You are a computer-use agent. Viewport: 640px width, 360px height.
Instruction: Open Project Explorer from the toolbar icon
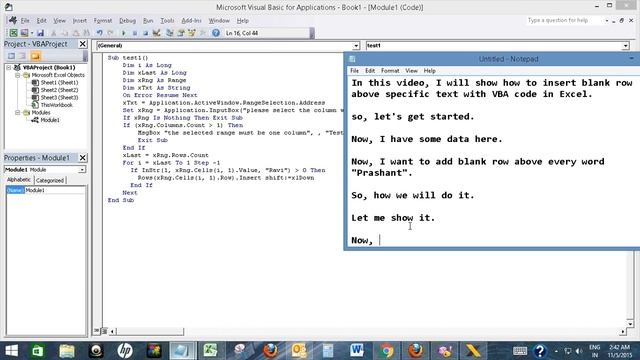170,33
